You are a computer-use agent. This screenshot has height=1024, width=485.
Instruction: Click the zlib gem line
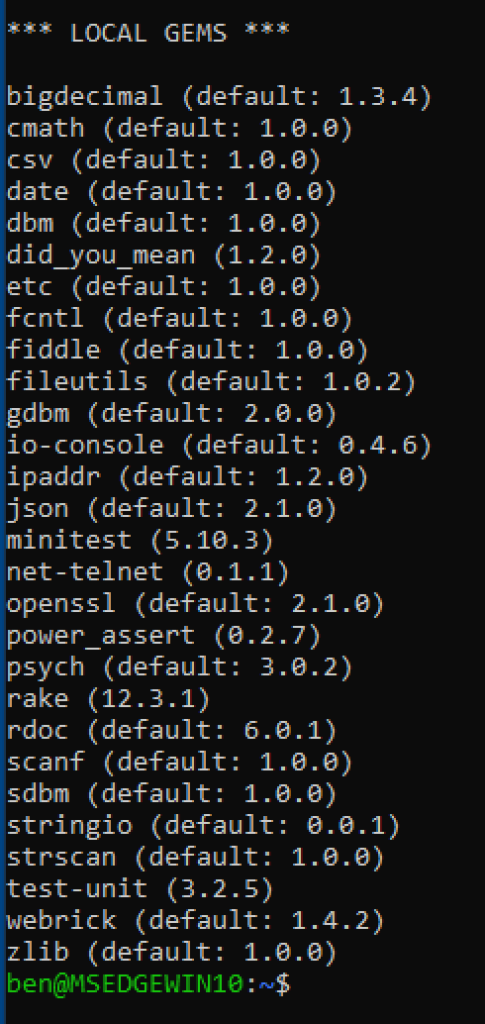172,953
